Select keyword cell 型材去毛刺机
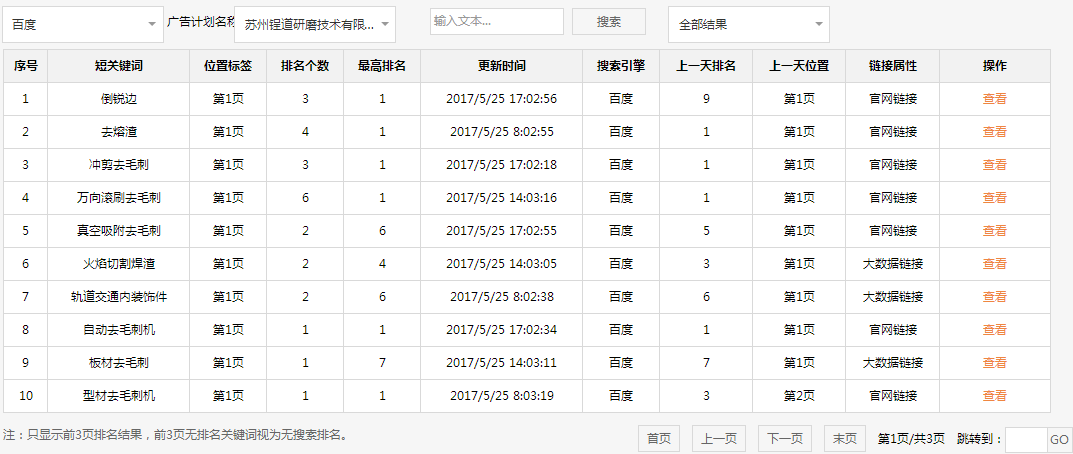 (x=118, y=395)
